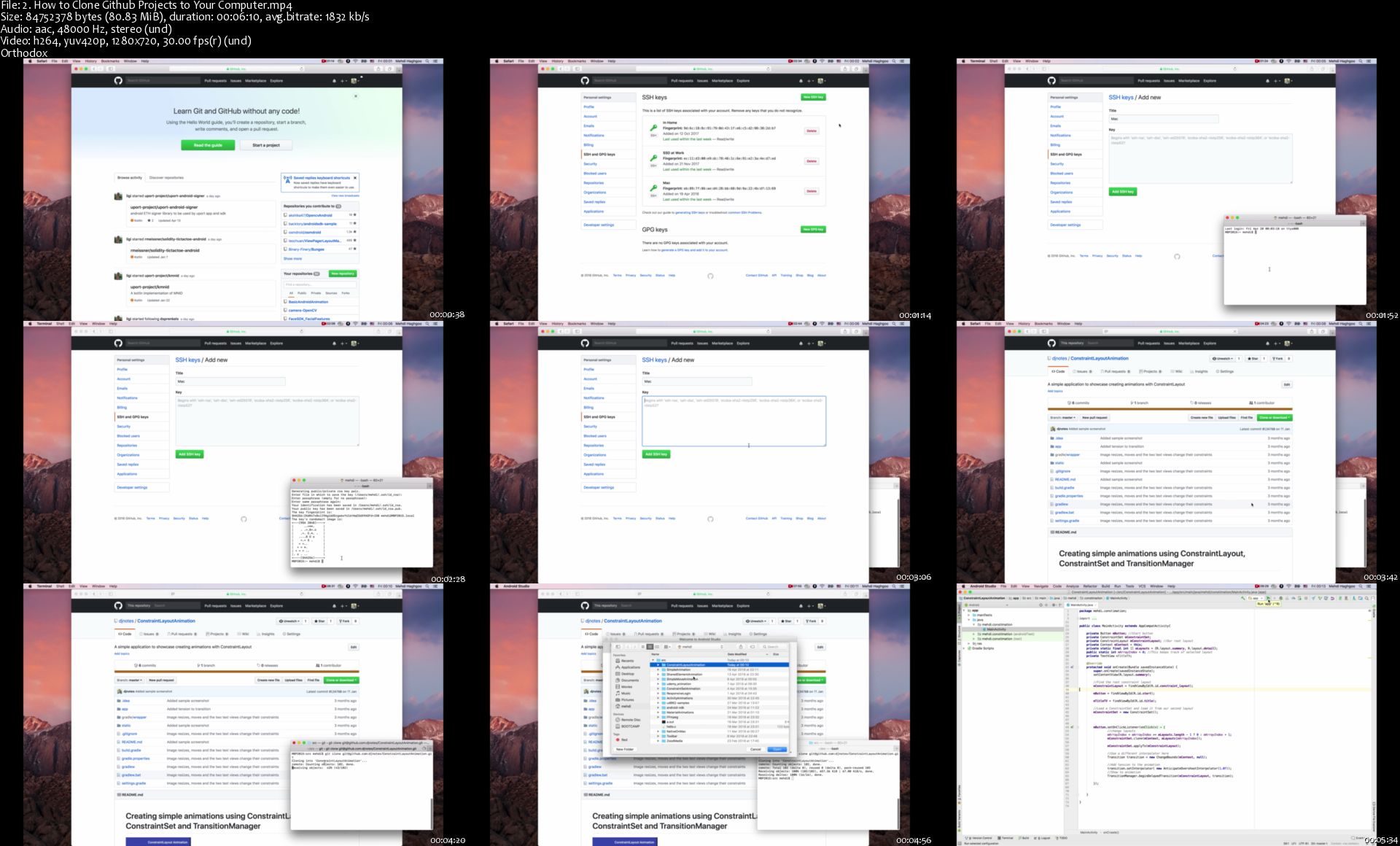1400x846 pixels.
Task: Click the Key textarea in the 00:01:52 frame
Action: [1200, 158]
